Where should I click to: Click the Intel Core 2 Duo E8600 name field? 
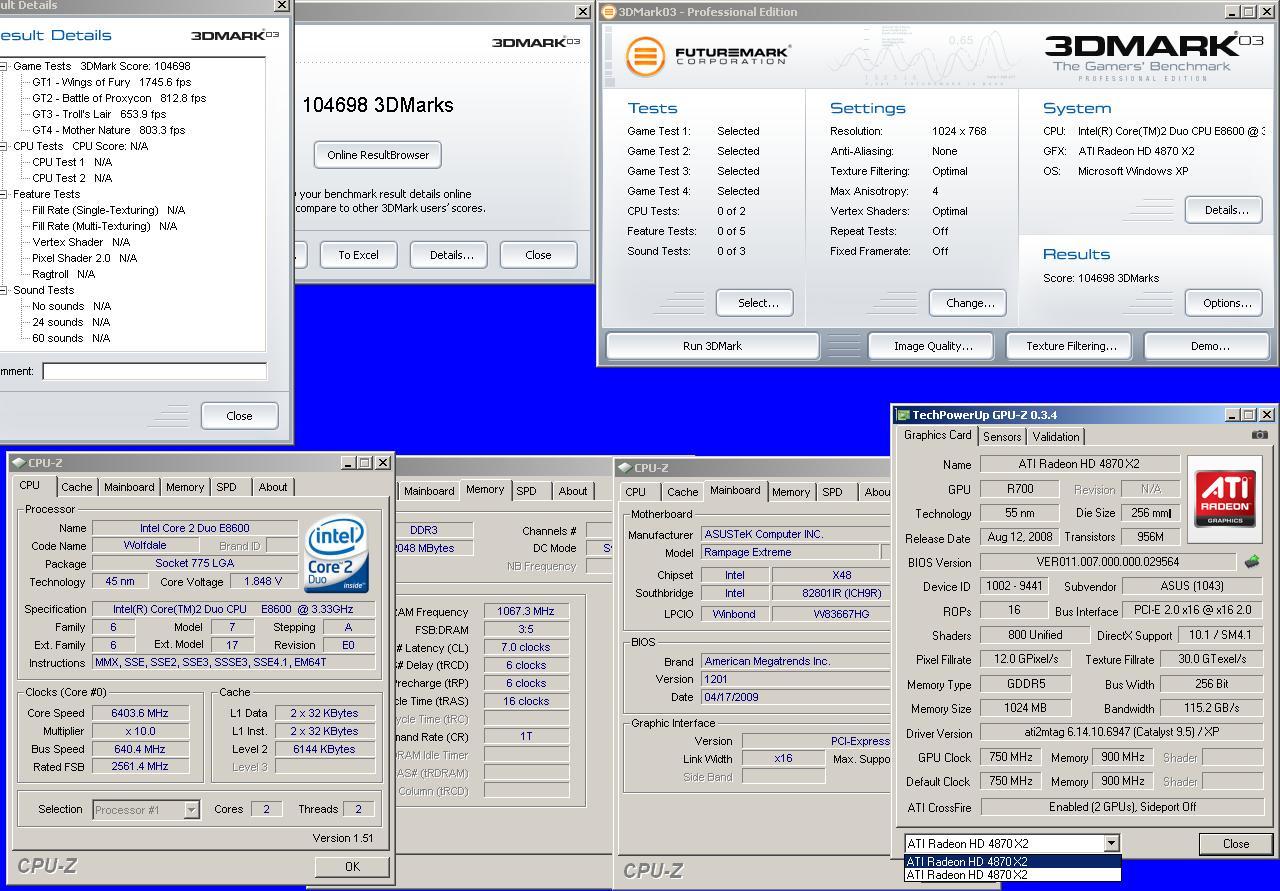(x=195, y=528)
